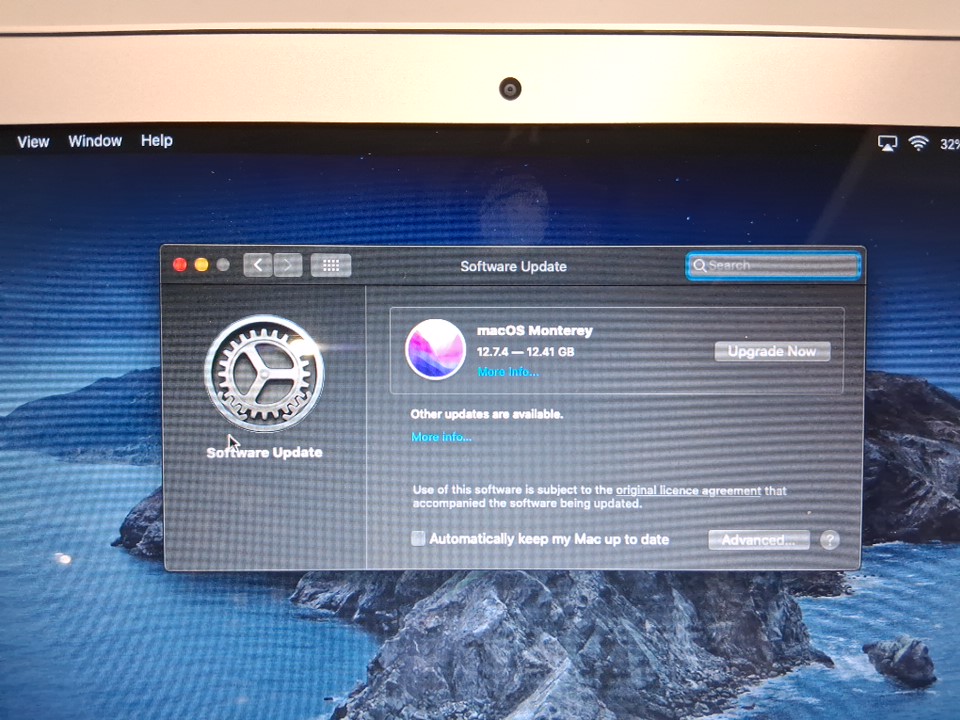Show all preferences with grid icon
This screenshot has width=960, height=720.
[331, 265]
